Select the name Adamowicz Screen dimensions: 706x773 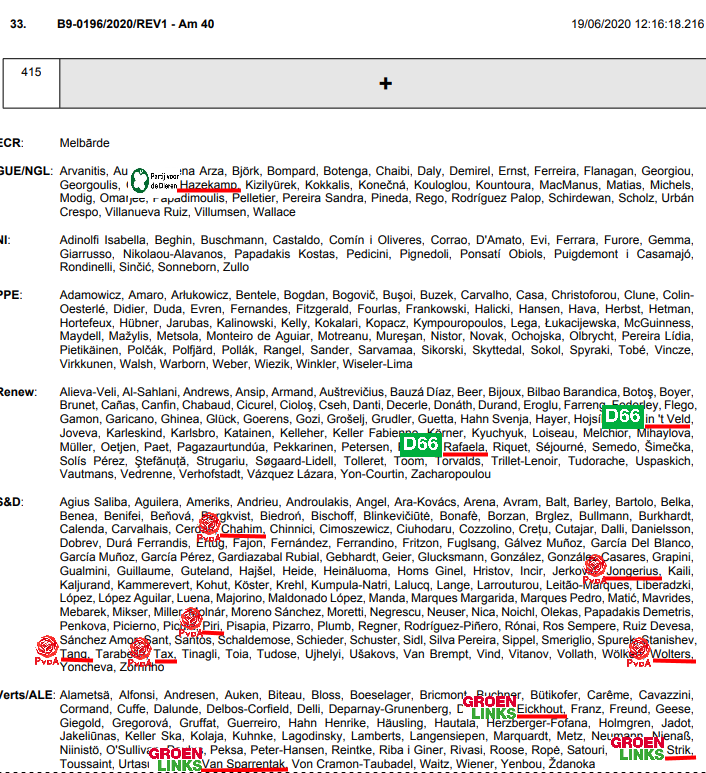coord(90,295)
